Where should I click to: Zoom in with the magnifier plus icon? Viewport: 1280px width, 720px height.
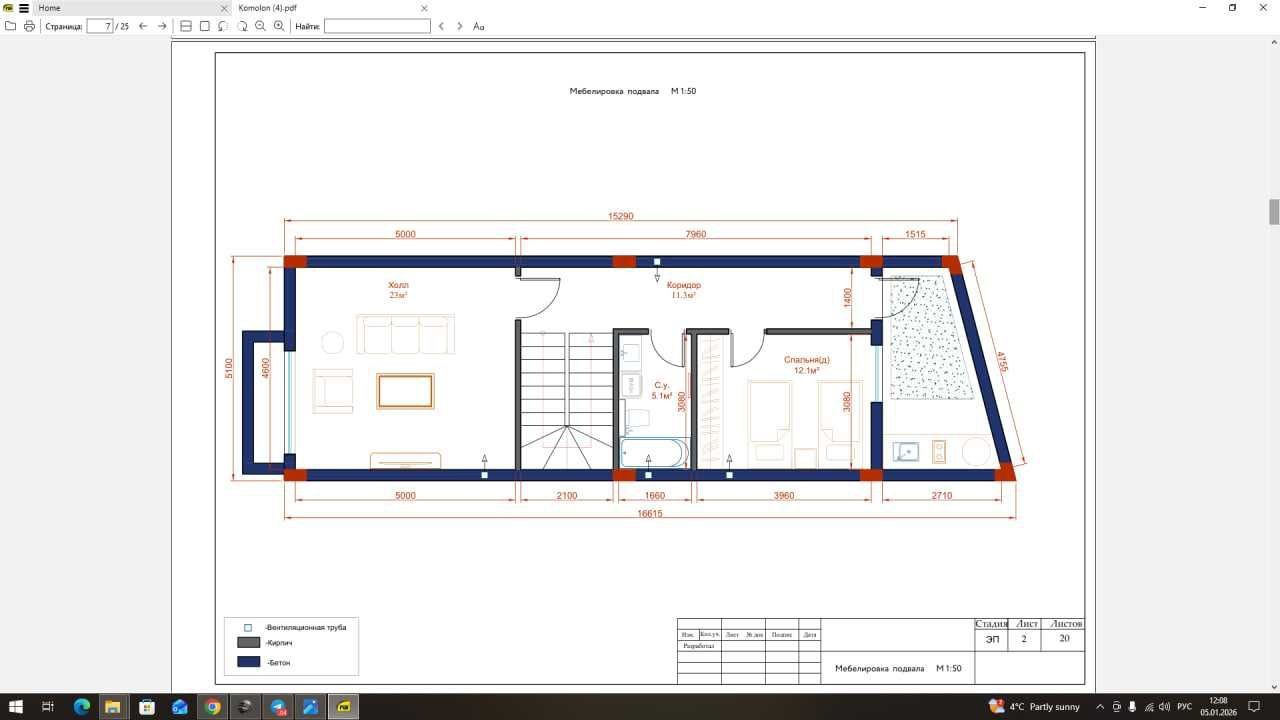[x=279, y=26]
